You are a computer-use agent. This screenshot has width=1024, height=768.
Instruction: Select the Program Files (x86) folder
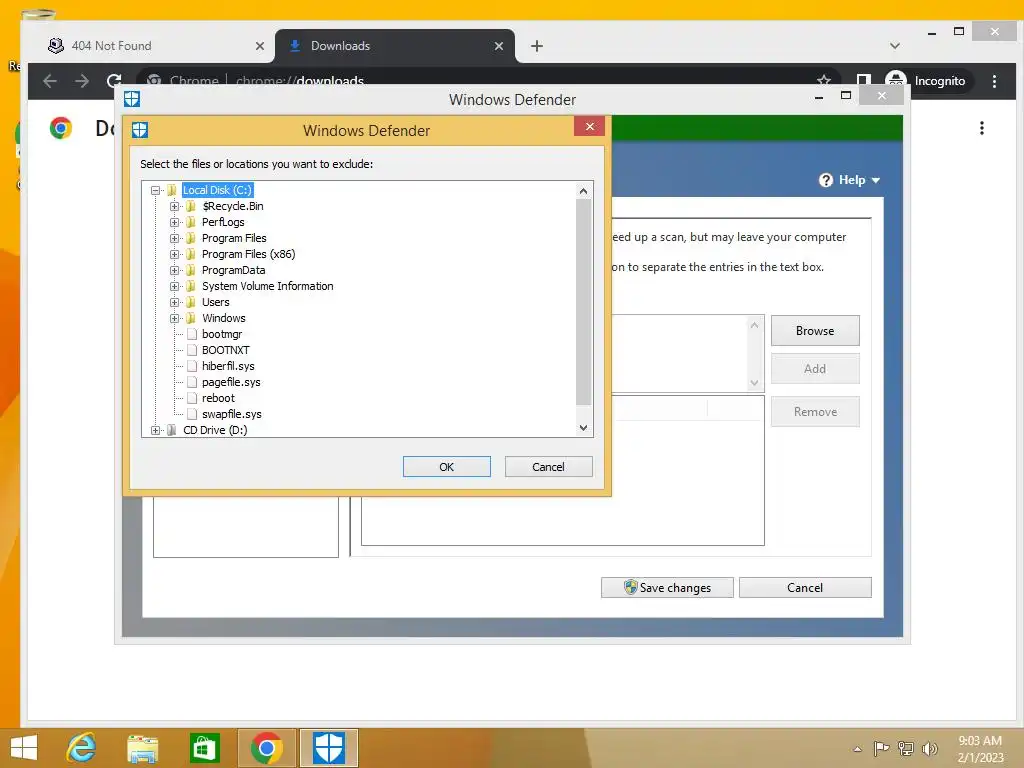click(x=248, y=254)
